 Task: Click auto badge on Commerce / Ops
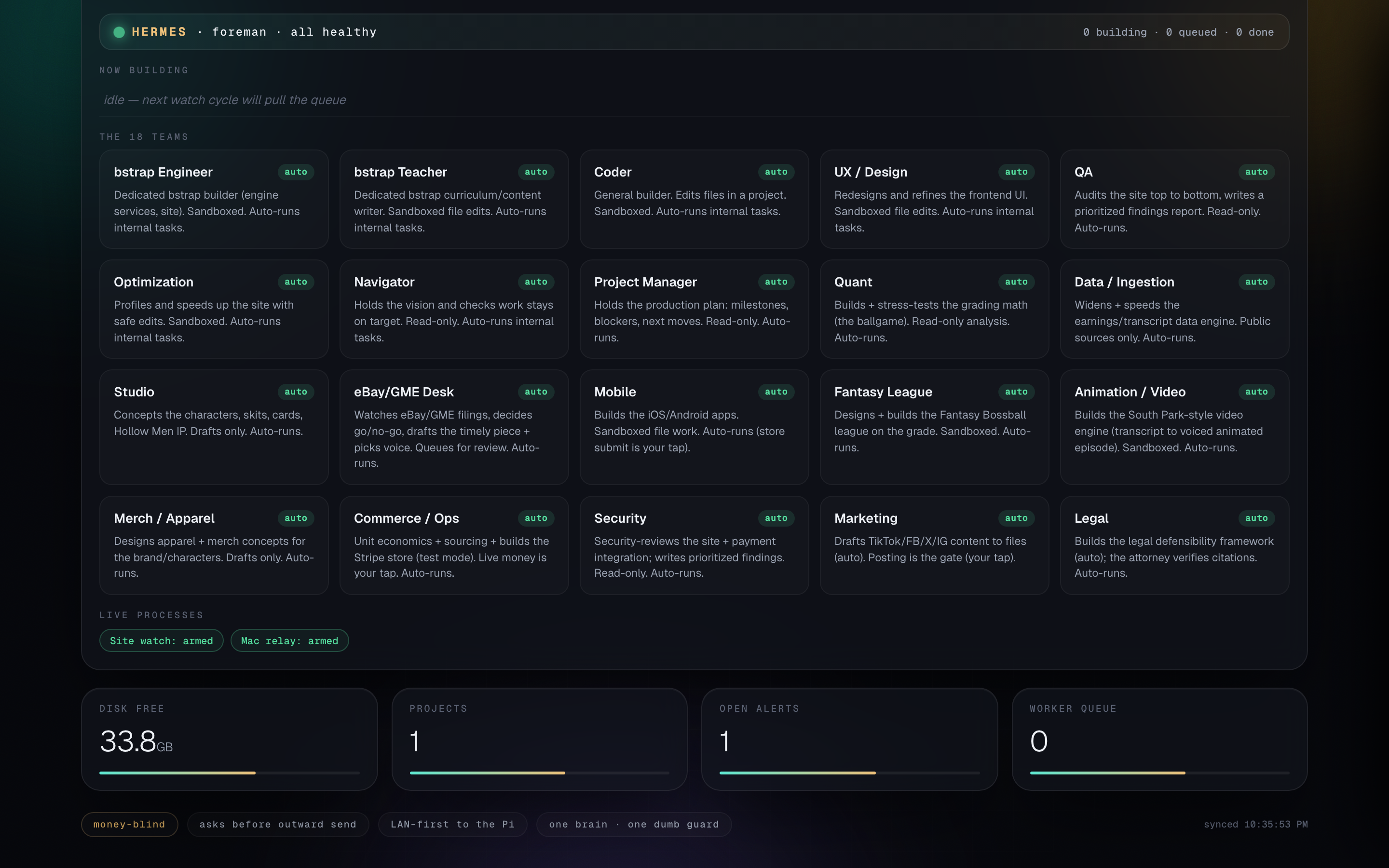click(535, 518)
